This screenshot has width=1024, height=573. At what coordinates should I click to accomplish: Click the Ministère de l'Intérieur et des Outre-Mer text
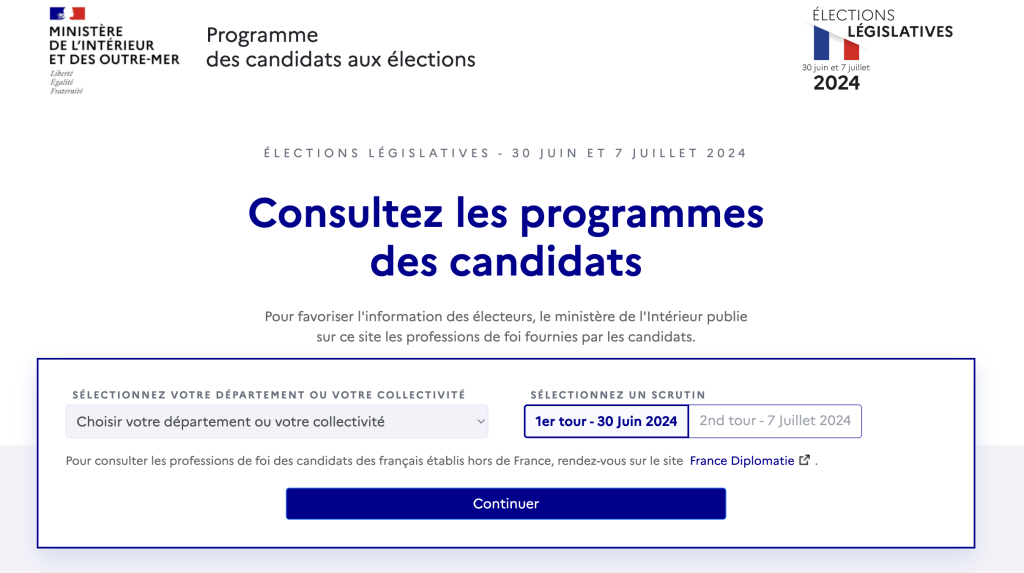pos(114,46)
